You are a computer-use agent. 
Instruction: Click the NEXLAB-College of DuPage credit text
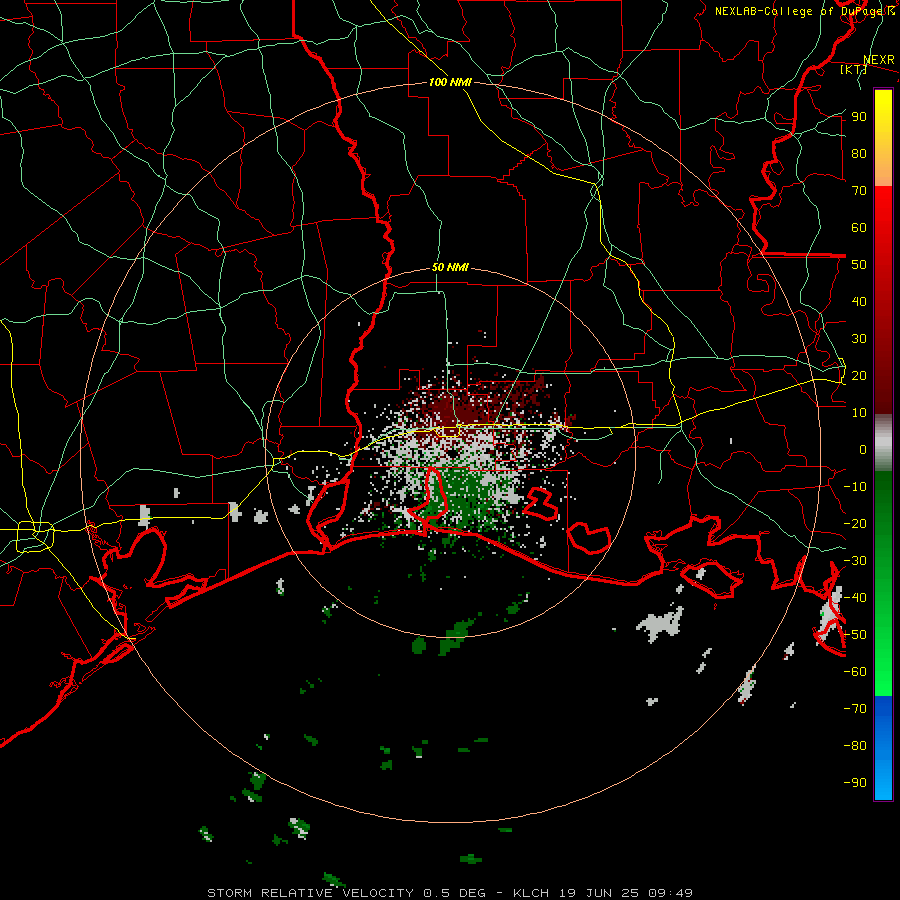tap(805, 11)
